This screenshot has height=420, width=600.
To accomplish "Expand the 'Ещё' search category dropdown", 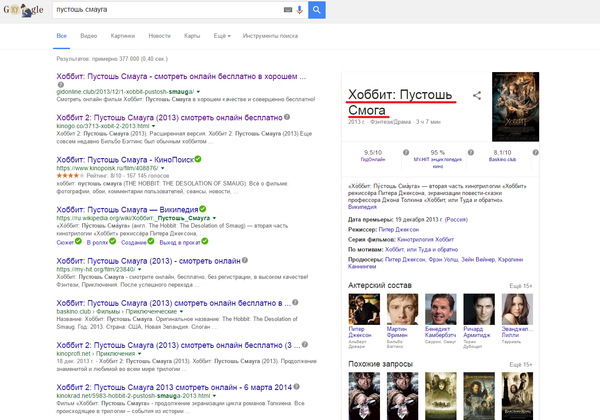I will [x=221, y=36].
